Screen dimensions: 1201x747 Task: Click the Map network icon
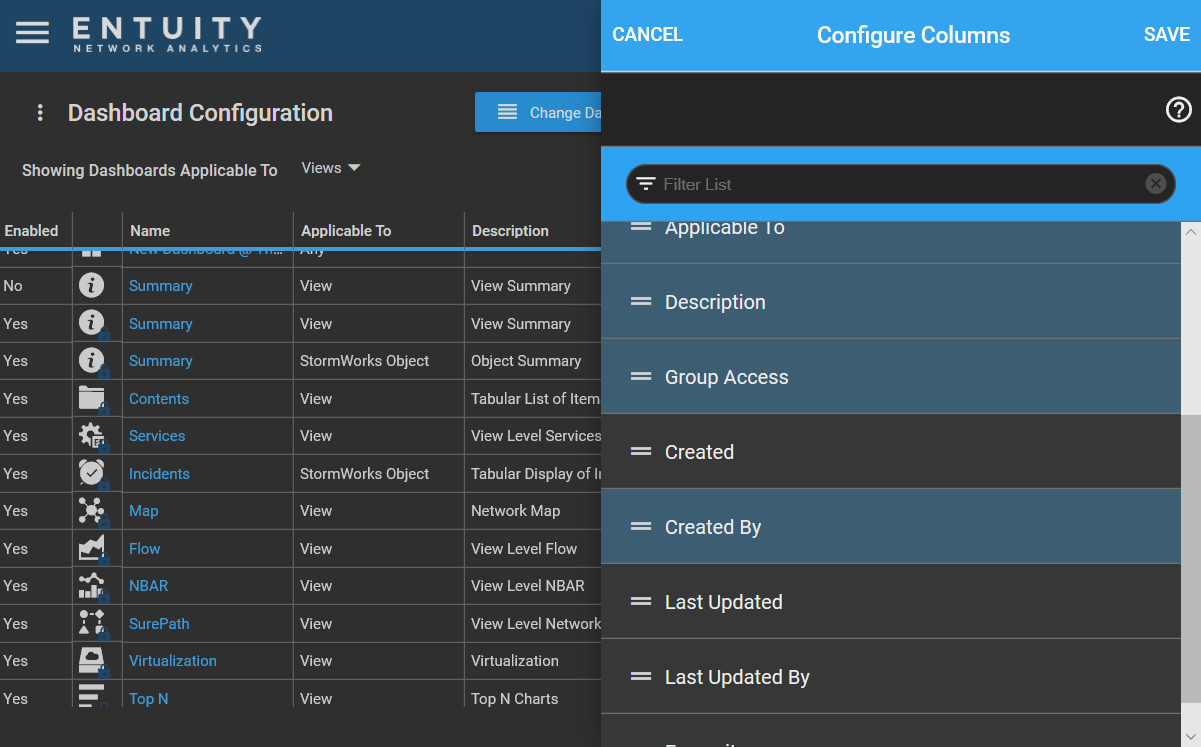(x=93, y=510)
